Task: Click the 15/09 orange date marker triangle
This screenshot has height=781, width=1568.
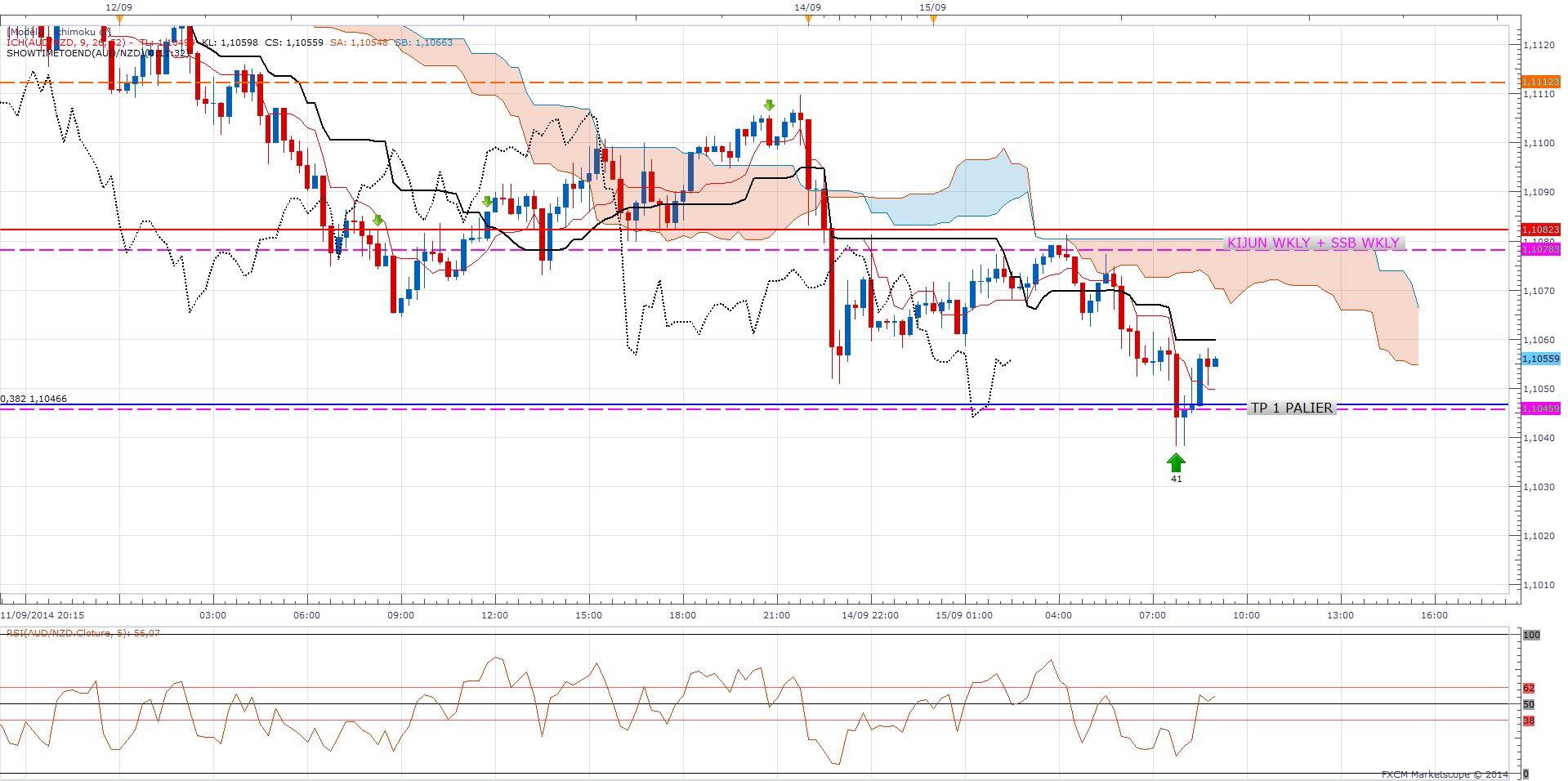Action: [x=933, y=19]
